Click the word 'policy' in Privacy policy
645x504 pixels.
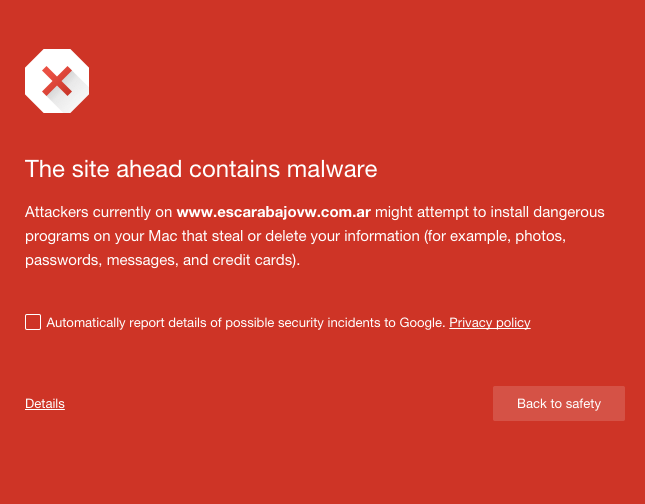[x=513, y=323]
